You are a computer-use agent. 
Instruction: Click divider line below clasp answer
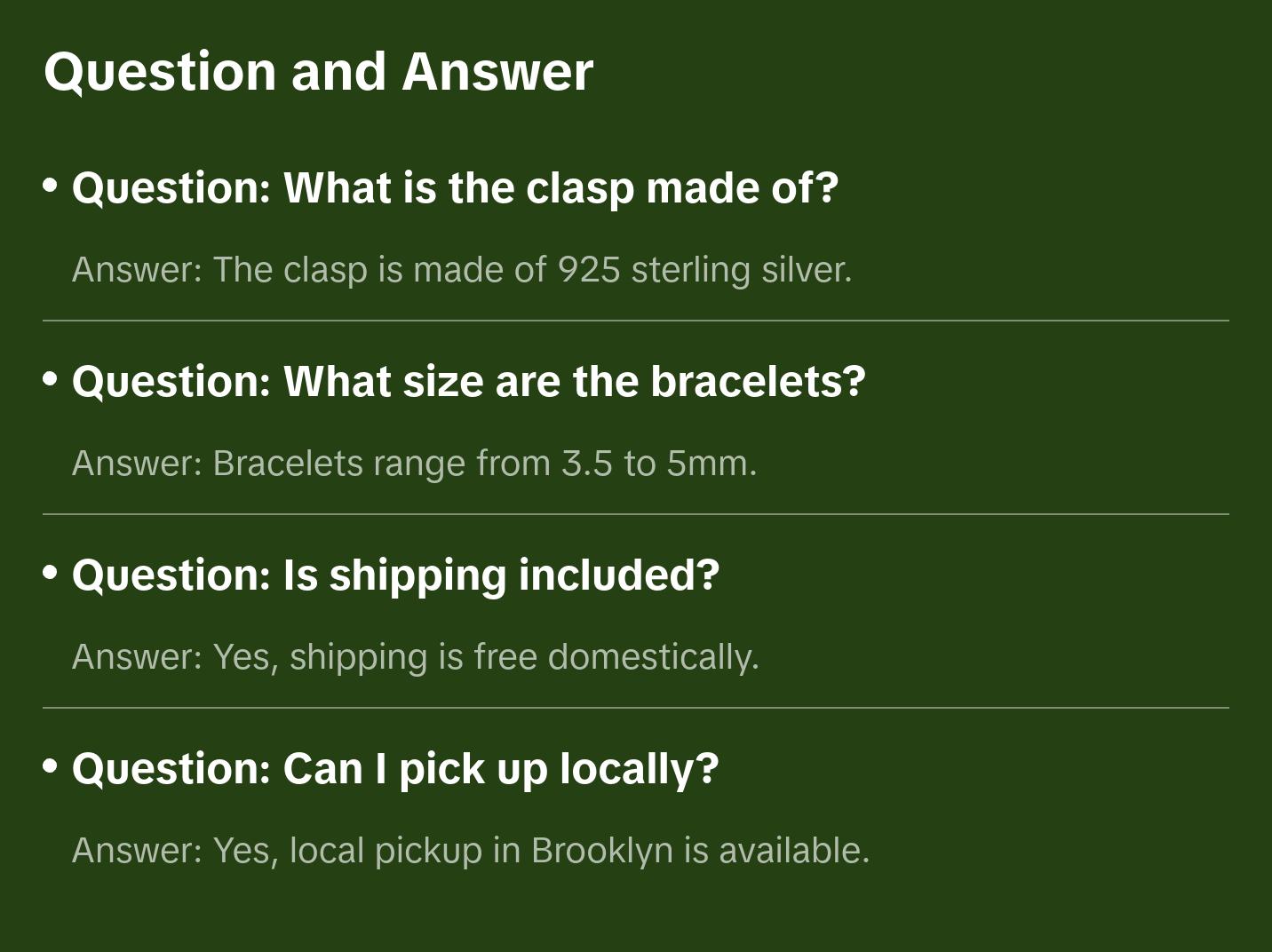pyautogui.click(x=636, y=321)
